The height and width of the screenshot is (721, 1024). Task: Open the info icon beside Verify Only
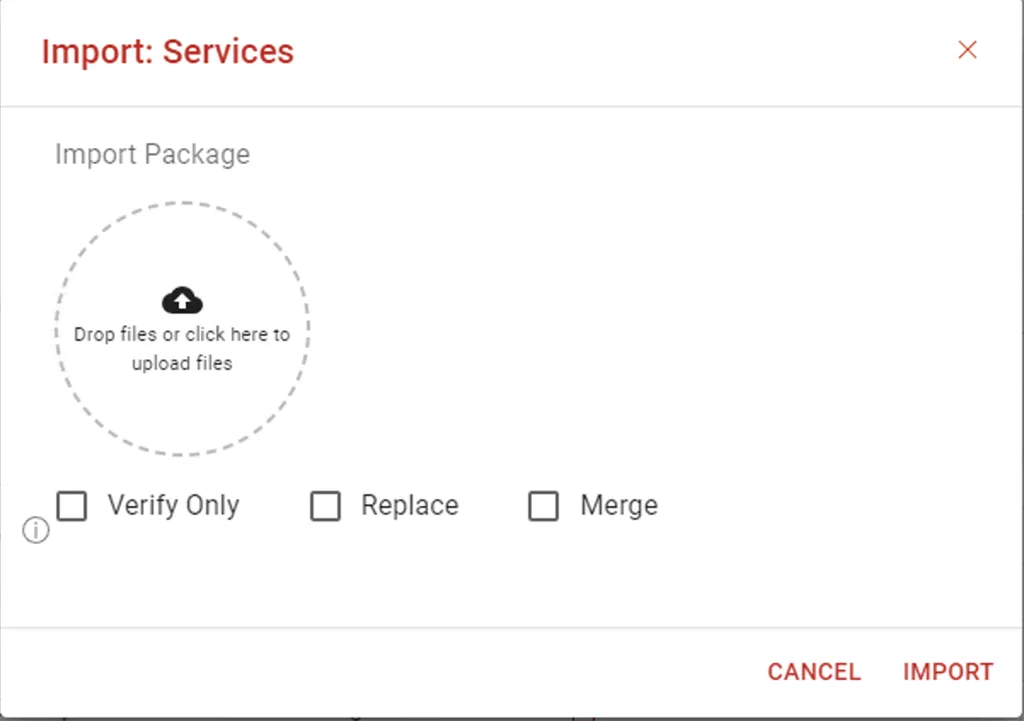tap(36, 530)
